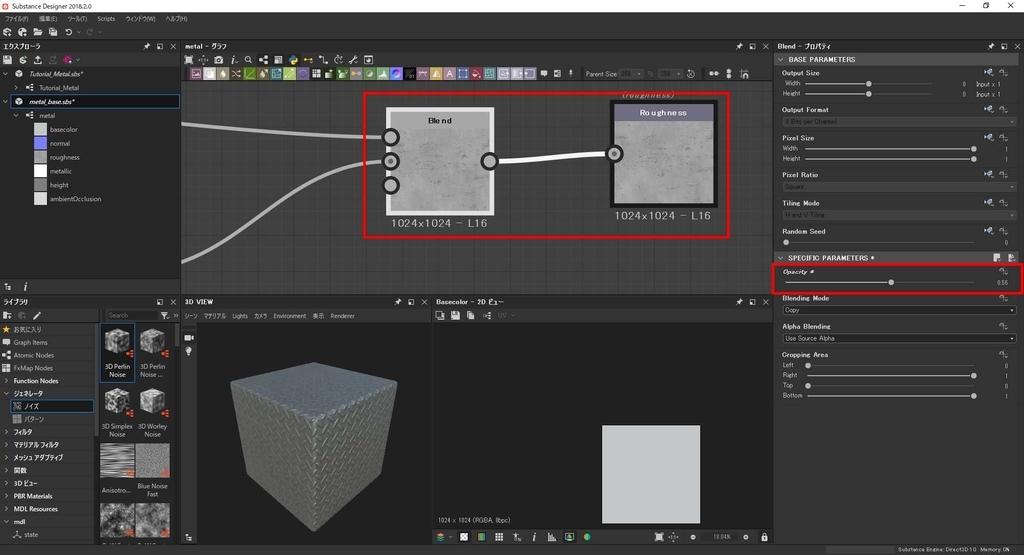Screen dimensions: 1024x555
Task: Click the histogram icon in 2D view toolbar
Action: (x=550, y=537)
